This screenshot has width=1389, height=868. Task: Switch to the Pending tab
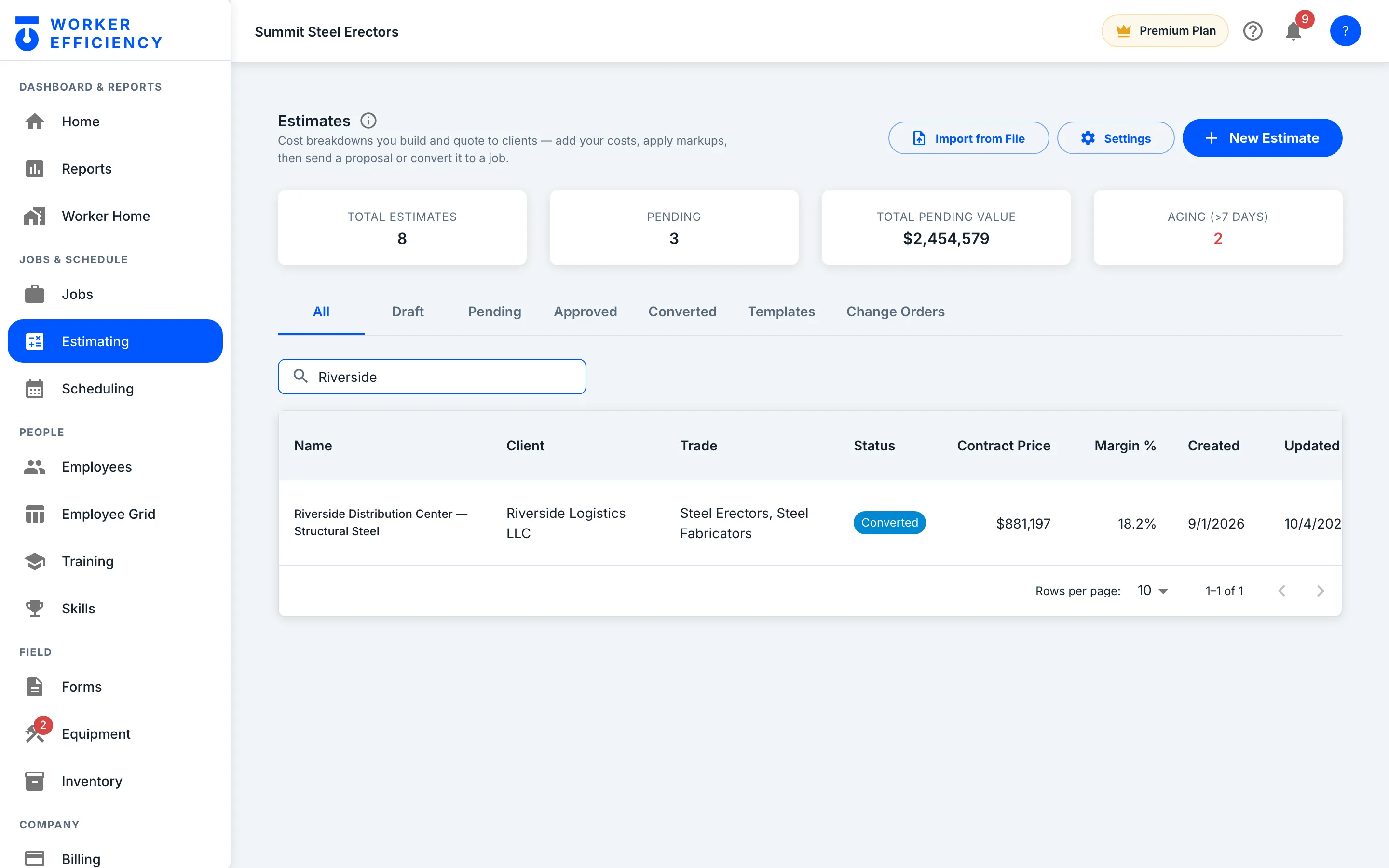click(494, 312)
